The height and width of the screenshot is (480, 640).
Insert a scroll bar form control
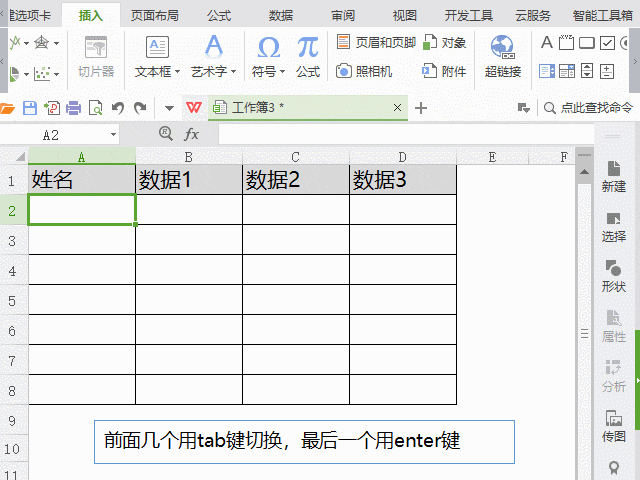click(587, 71)
